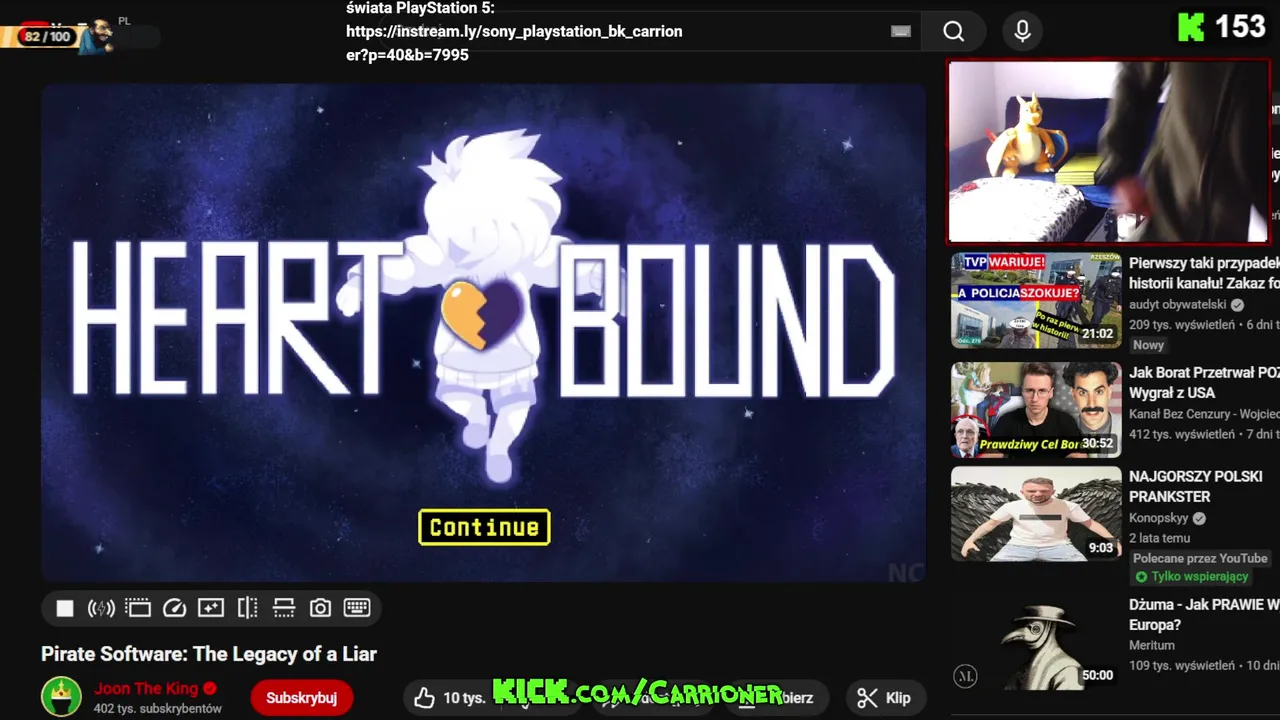The height and width of the screenshot is (720, 1280).
Task: Open the Kanał Bez Cenzury channel
Action: (1204, 414)
